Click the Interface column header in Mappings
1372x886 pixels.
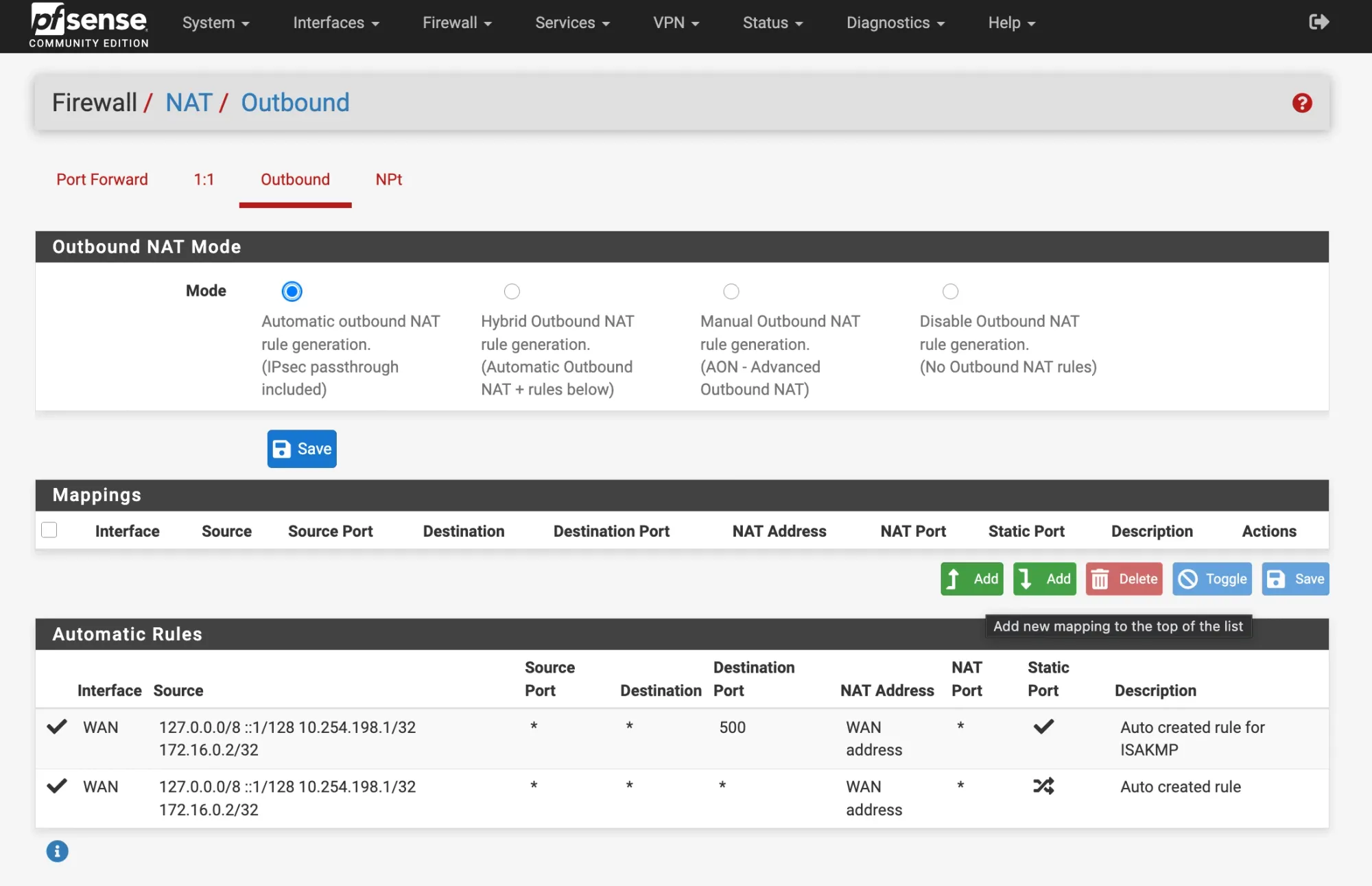coord(127,531)
